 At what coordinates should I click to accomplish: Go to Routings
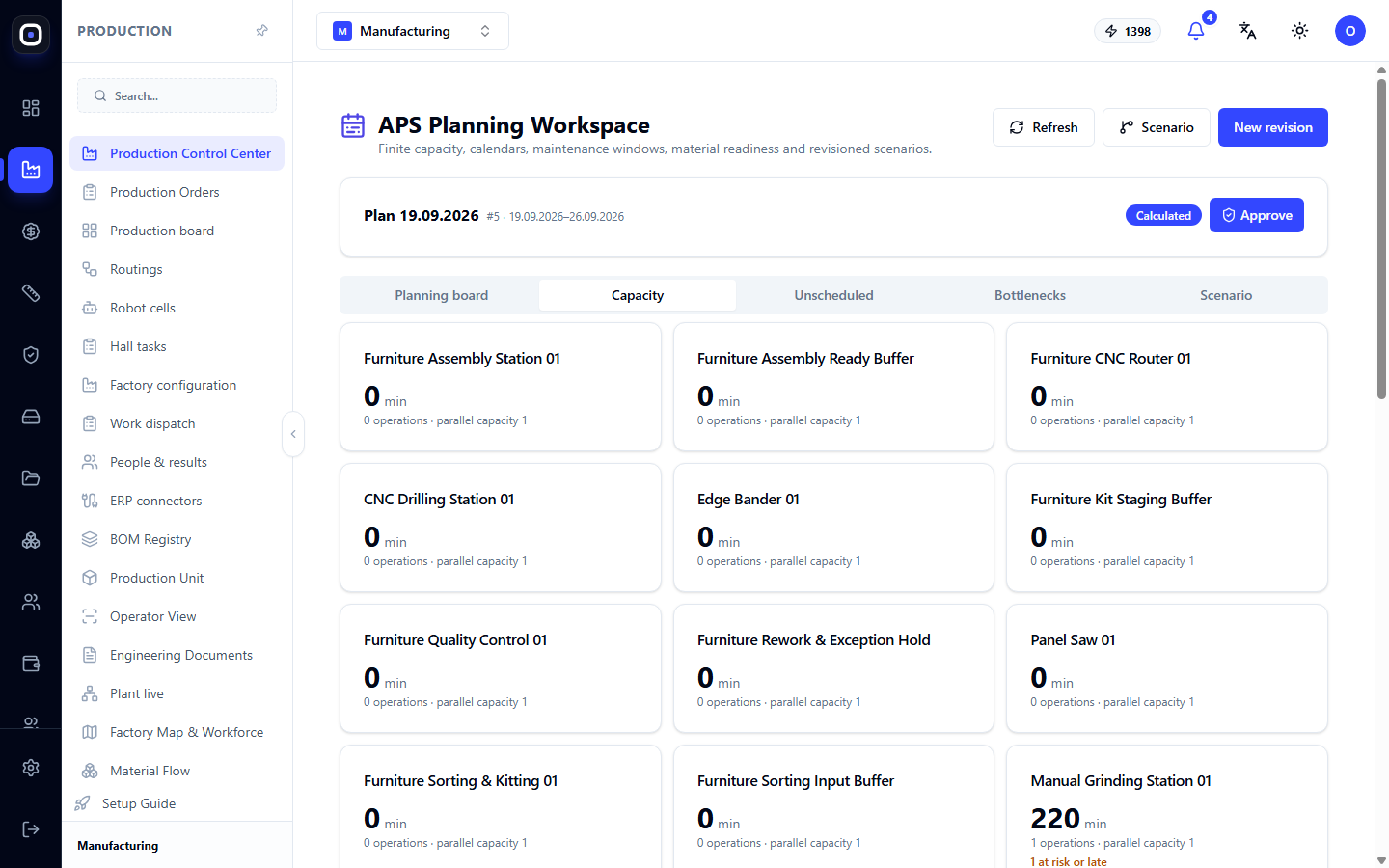click(177, 269)
